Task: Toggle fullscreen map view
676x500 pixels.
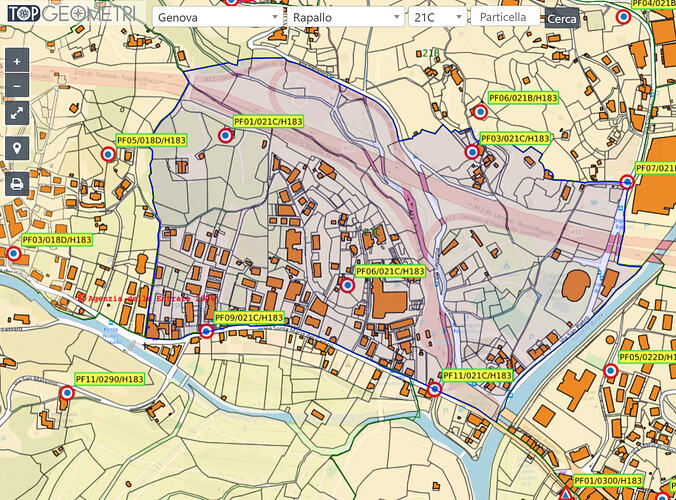Action: (x=17, y=114)
